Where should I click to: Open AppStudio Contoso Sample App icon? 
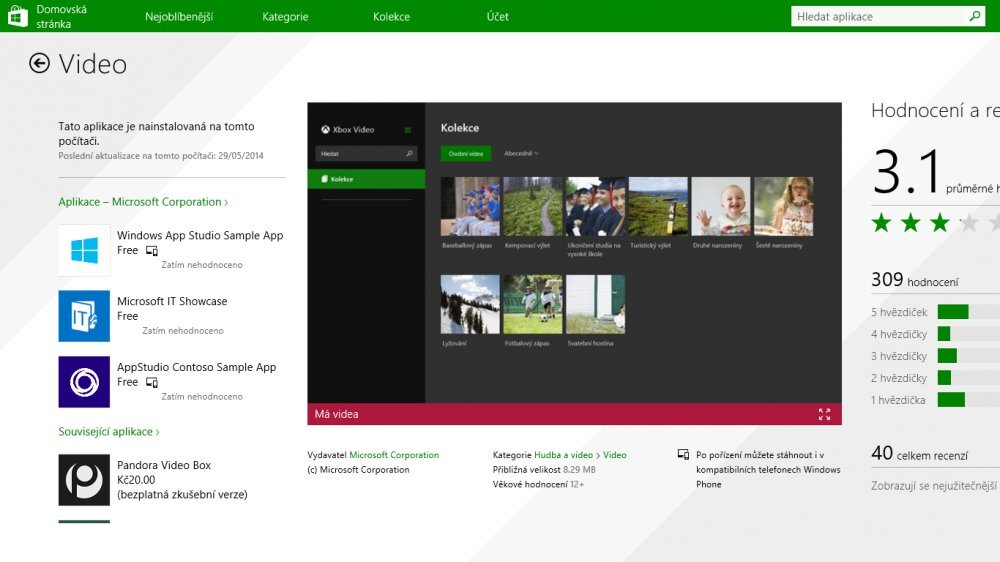pyautogui.click(x=84, y=381)
